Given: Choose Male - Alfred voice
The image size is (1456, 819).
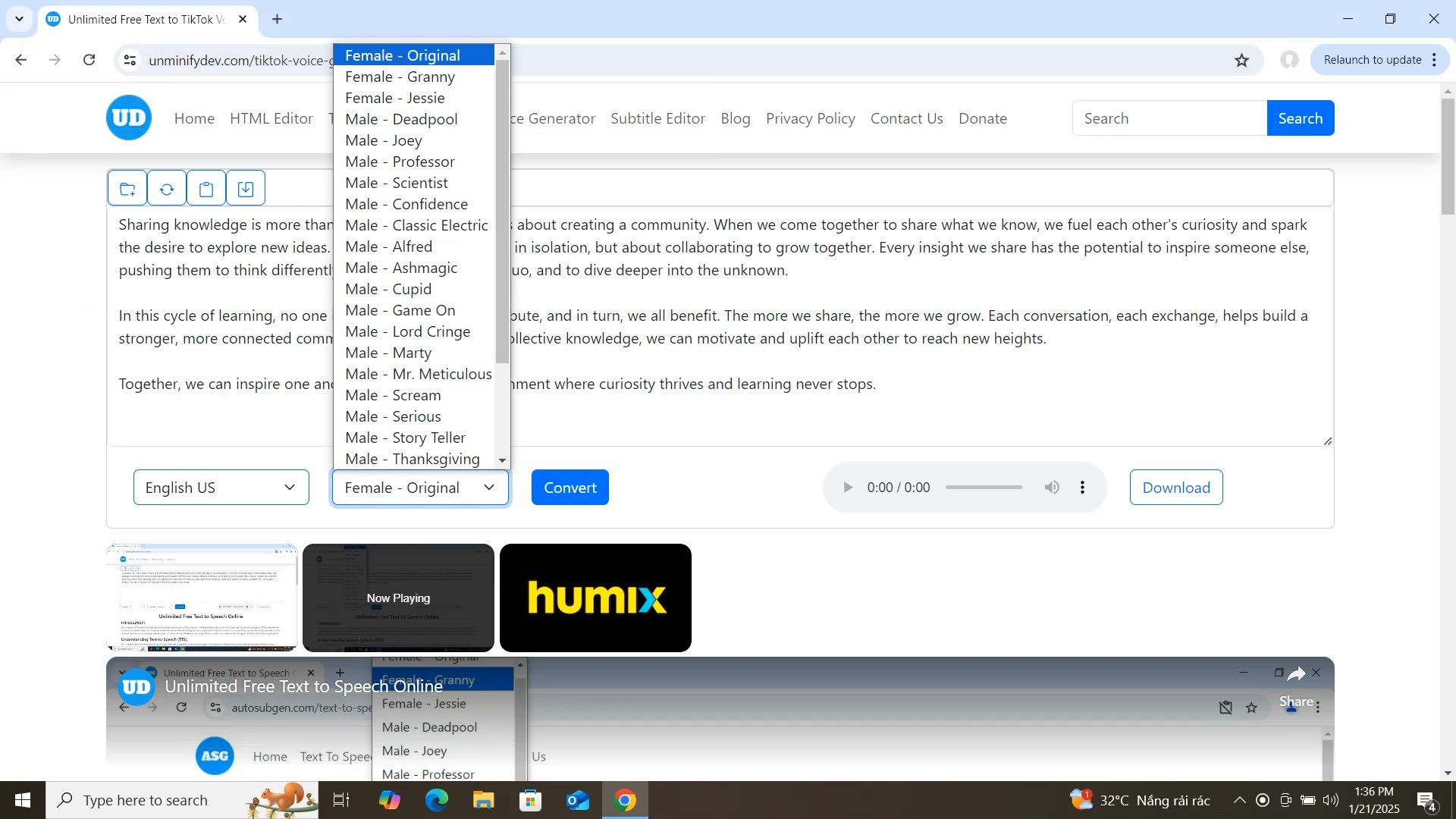Looking at the screenshot, I should point(414,246).
